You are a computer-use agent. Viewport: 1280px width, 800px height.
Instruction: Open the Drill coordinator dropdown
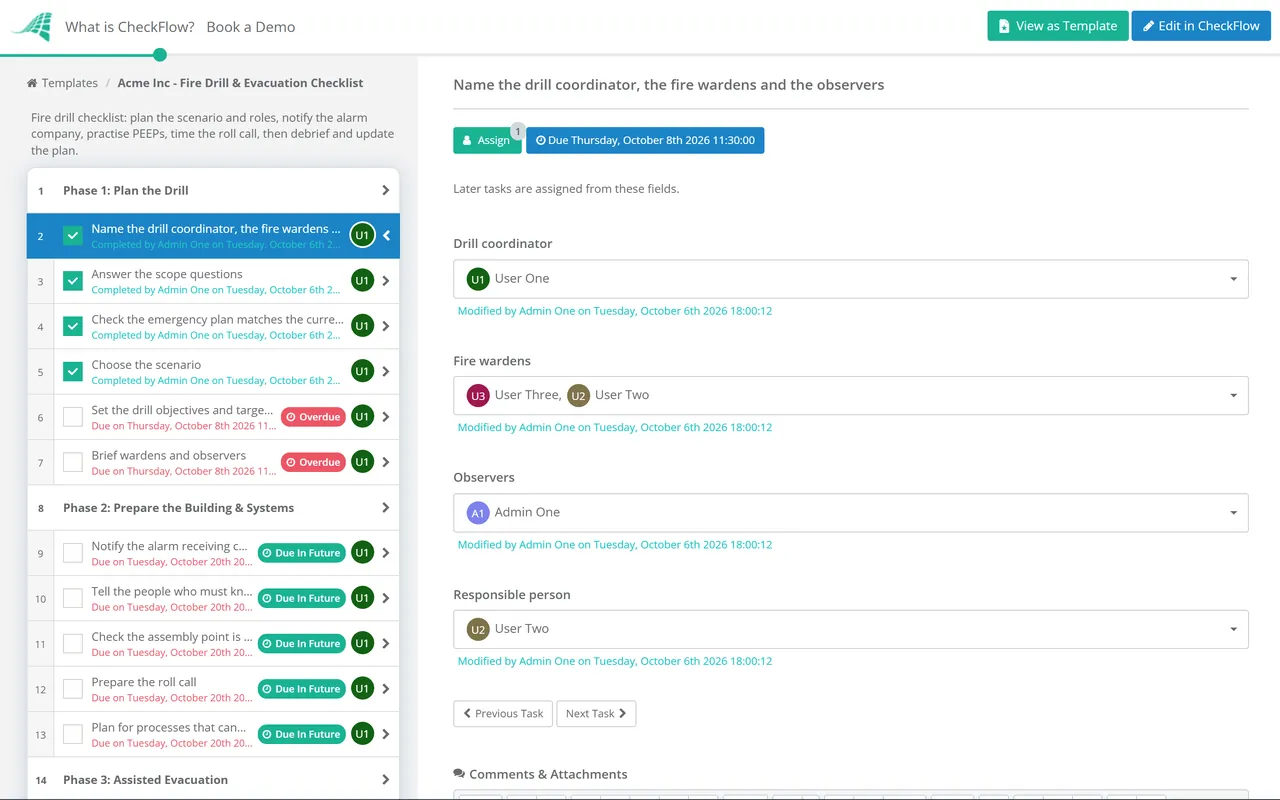tap(851, 279)
